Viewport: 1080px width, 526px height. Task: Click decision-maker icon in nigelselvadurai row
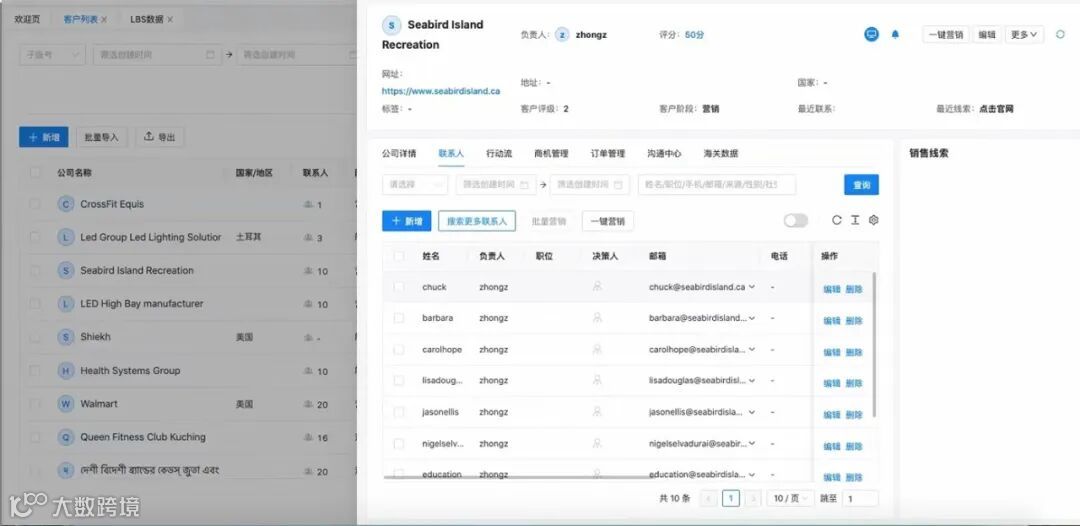pos(597,443)
